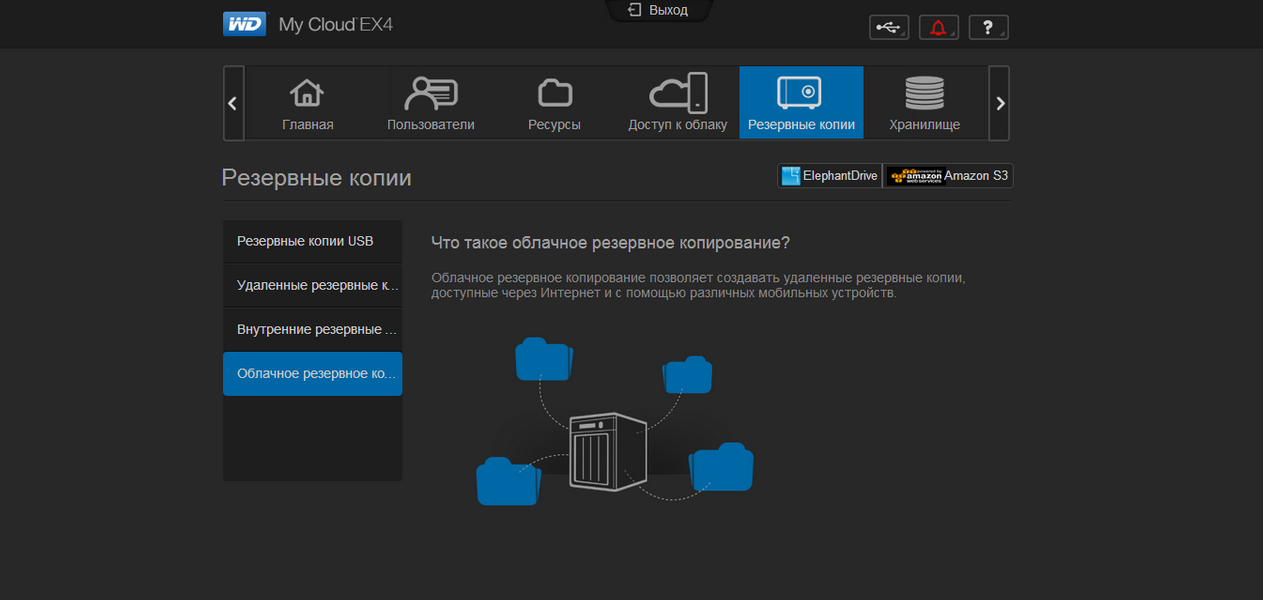Click the Выход logout button
Viewport: 1263px width, 600px height.
point(659,10)
